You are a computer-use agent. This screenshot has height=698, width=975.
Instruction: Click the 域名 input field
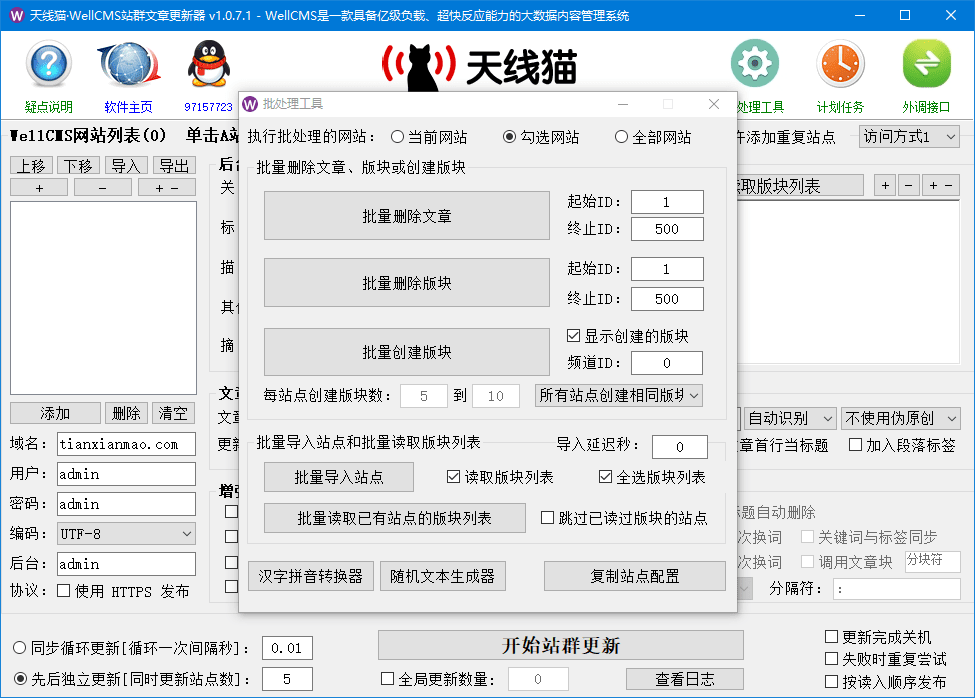(x=126, y=444)
